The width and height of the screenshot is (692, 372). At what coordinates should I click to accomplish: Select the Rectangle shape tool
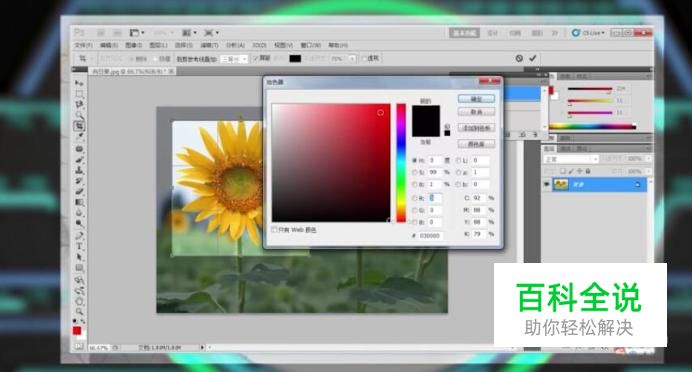pyautogui.click(x=79, y=268)
